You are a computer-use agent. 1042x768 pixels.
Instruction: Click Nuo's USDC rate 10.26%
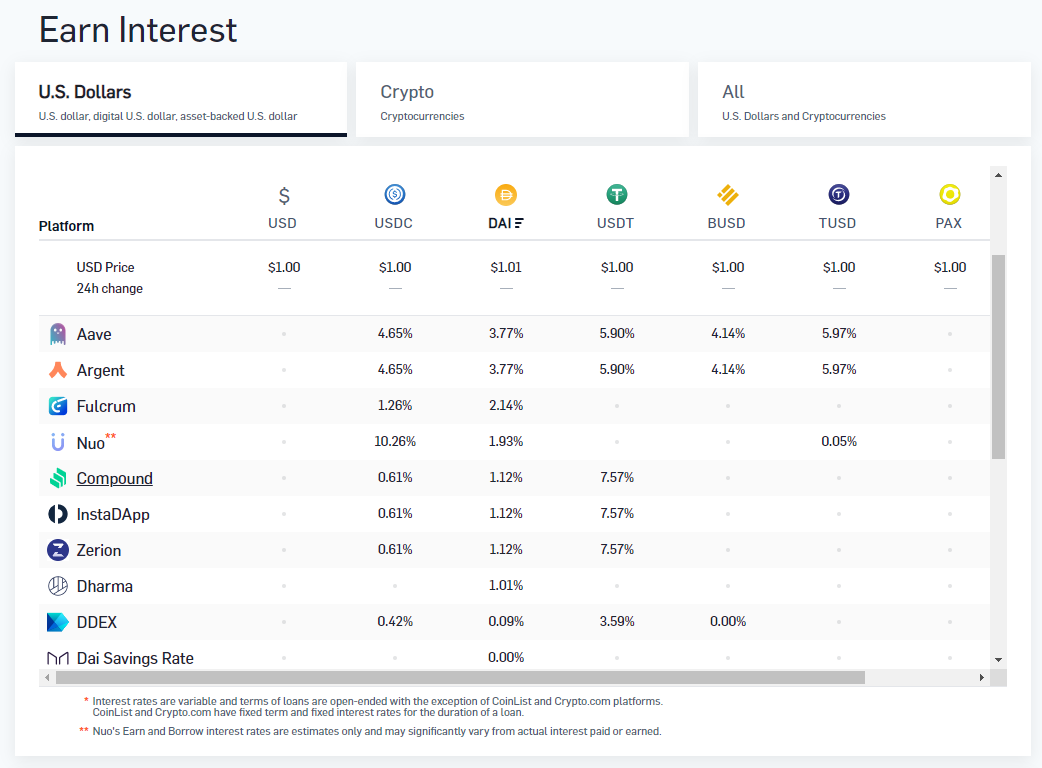(x=395, y=442)
